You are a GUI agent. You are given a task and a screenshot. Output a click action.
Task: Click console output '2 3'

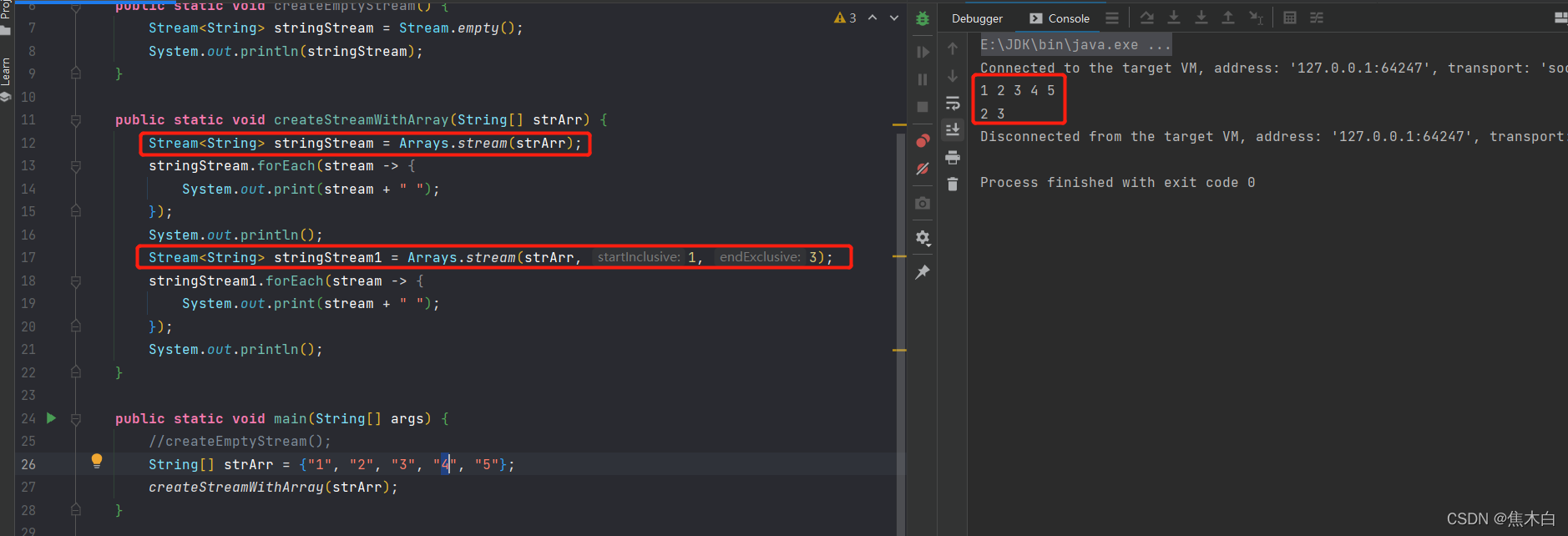pos(993,114)
